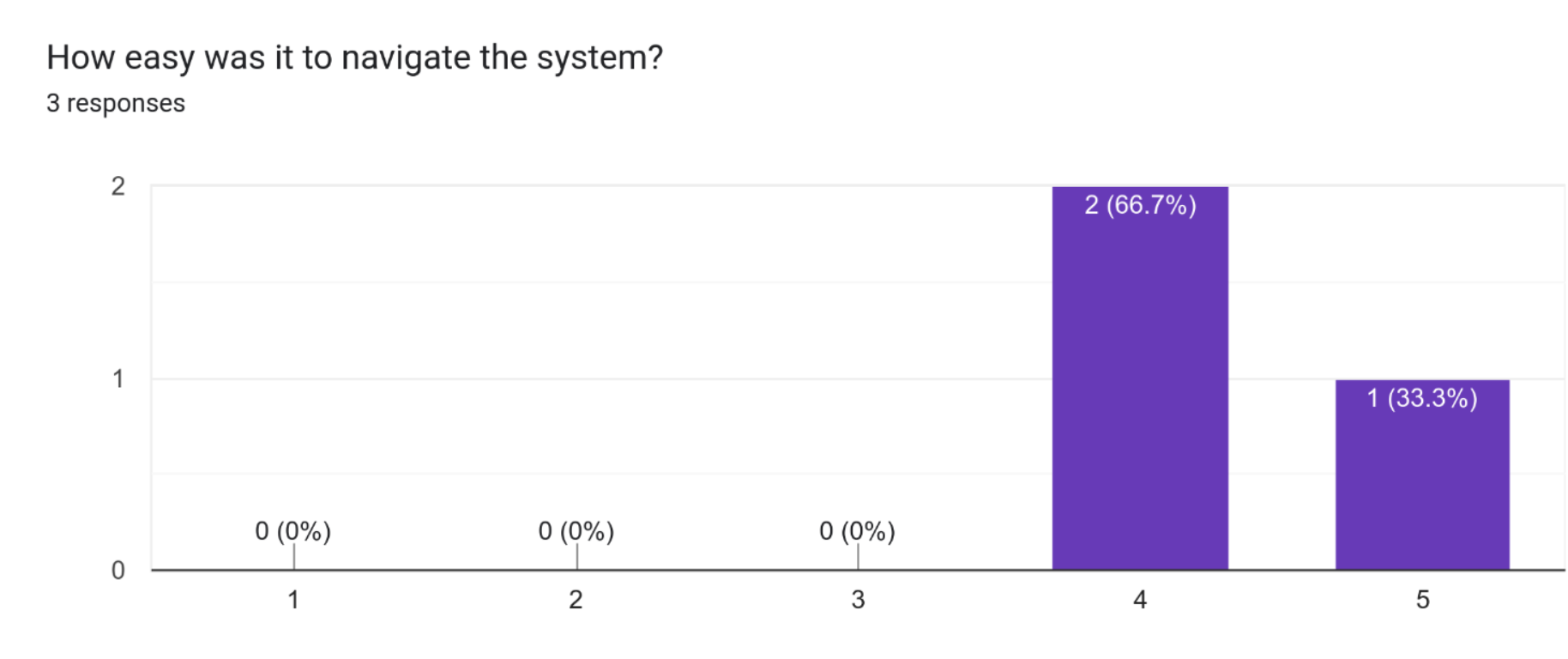Click the chart title about navigating the system
This screenshot has height=659, width=1568.
coord(354,57)
